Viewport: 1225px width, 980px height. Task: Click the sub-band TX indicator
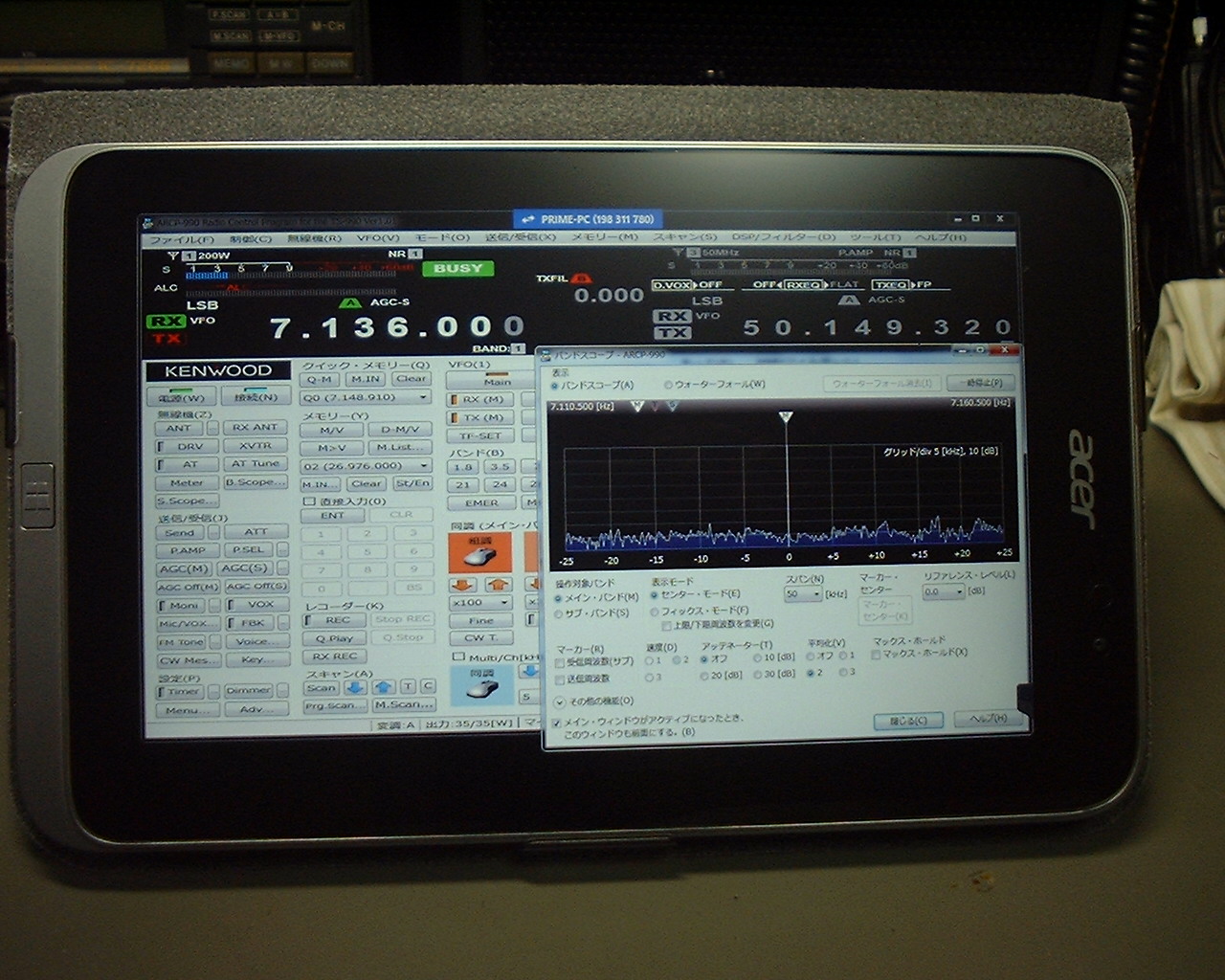(x=672, y=333)
